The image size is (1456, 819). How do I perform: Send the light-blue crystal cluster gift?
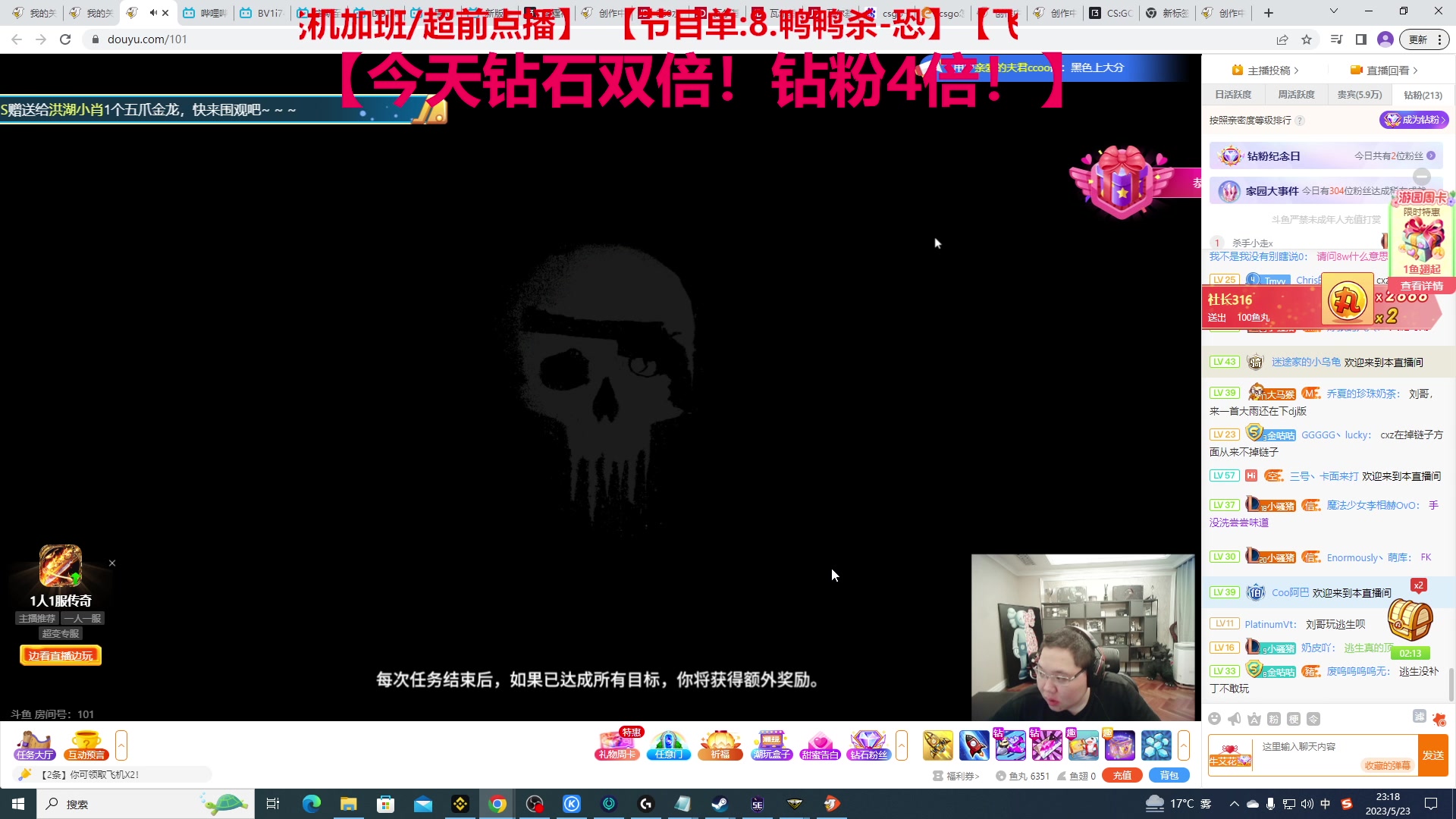1156,745
